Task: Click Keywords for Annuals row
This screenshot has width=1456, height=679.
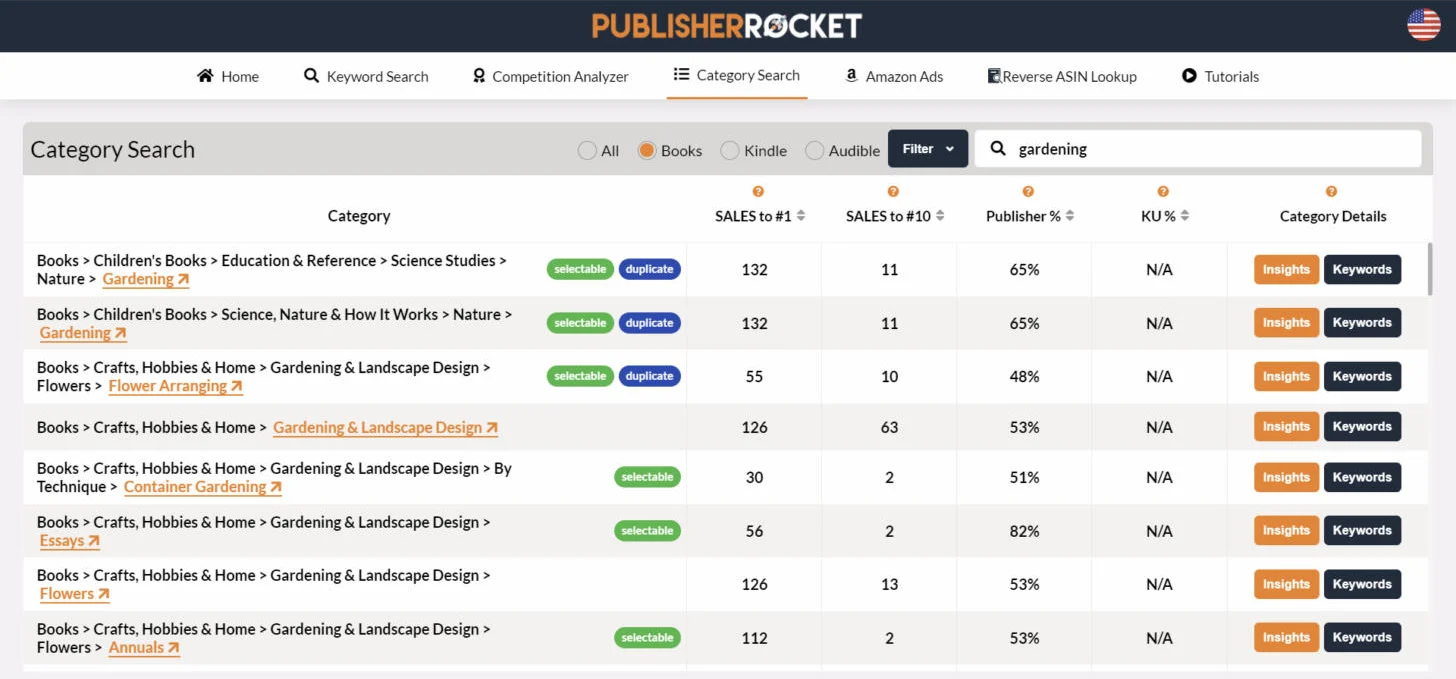Action: (x=1362, y=638)
